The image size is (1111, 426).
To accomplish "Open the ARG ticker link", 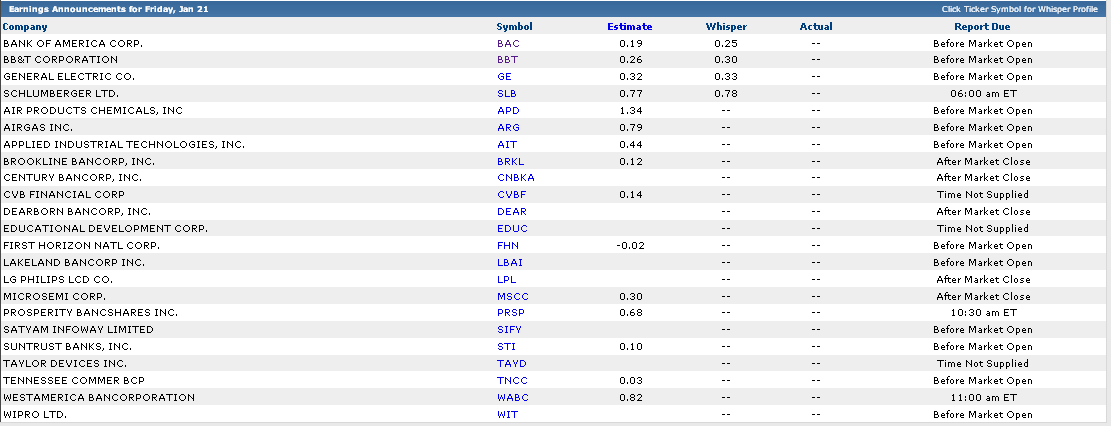I will [508, 128].
